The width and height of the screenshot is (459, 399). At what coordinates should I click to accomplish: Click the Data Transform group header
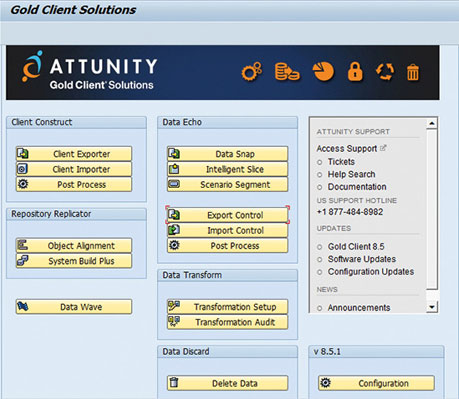227,275
